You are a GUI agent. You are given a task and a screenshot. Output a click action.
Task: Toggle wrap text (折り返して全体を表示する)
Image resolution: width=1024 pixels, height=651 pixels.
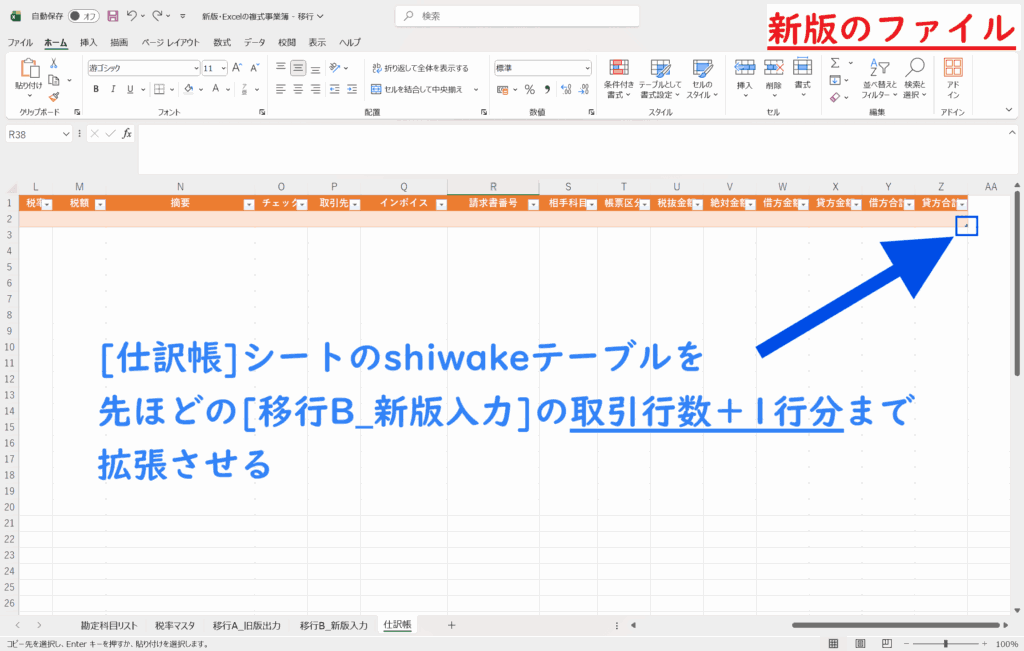coord(418,68)
